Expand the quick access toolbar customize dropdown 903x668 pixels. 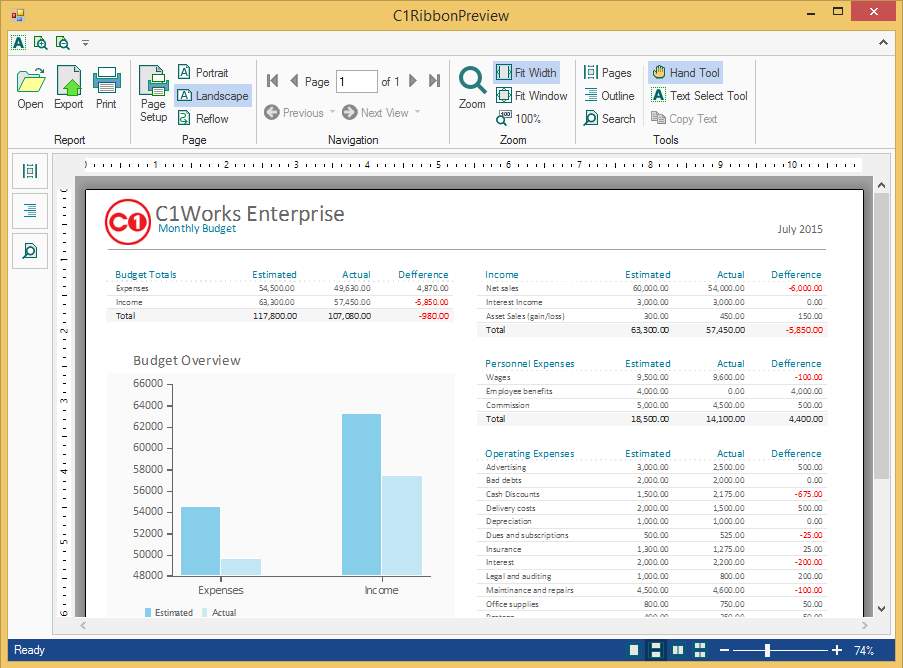point(86,43)
